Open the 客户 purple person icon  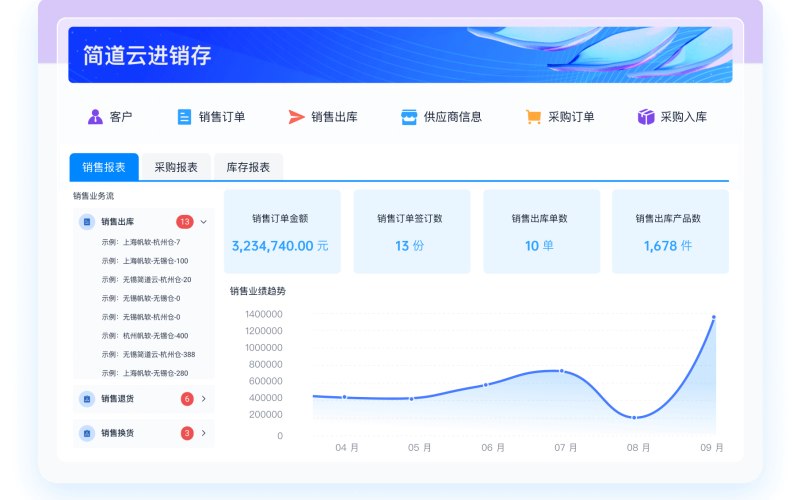[95, 117]
